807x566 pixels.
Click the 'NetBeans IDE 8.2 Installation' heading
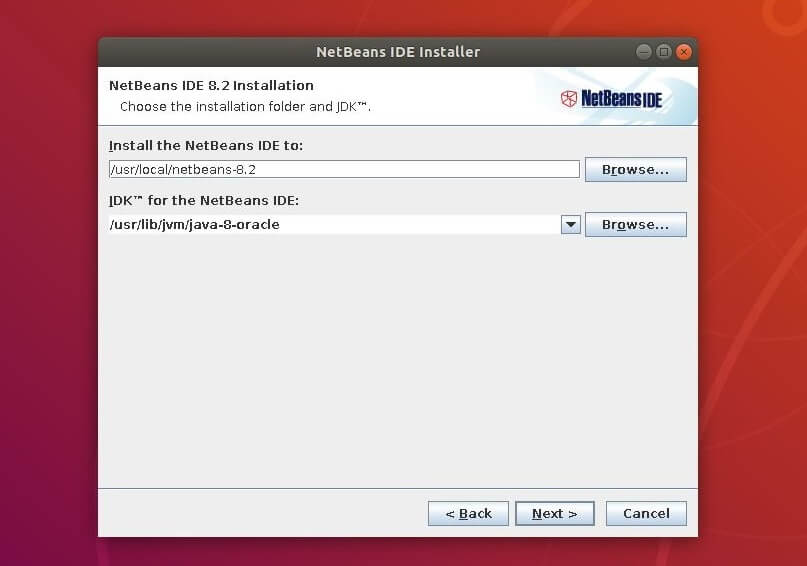(211, 85)
